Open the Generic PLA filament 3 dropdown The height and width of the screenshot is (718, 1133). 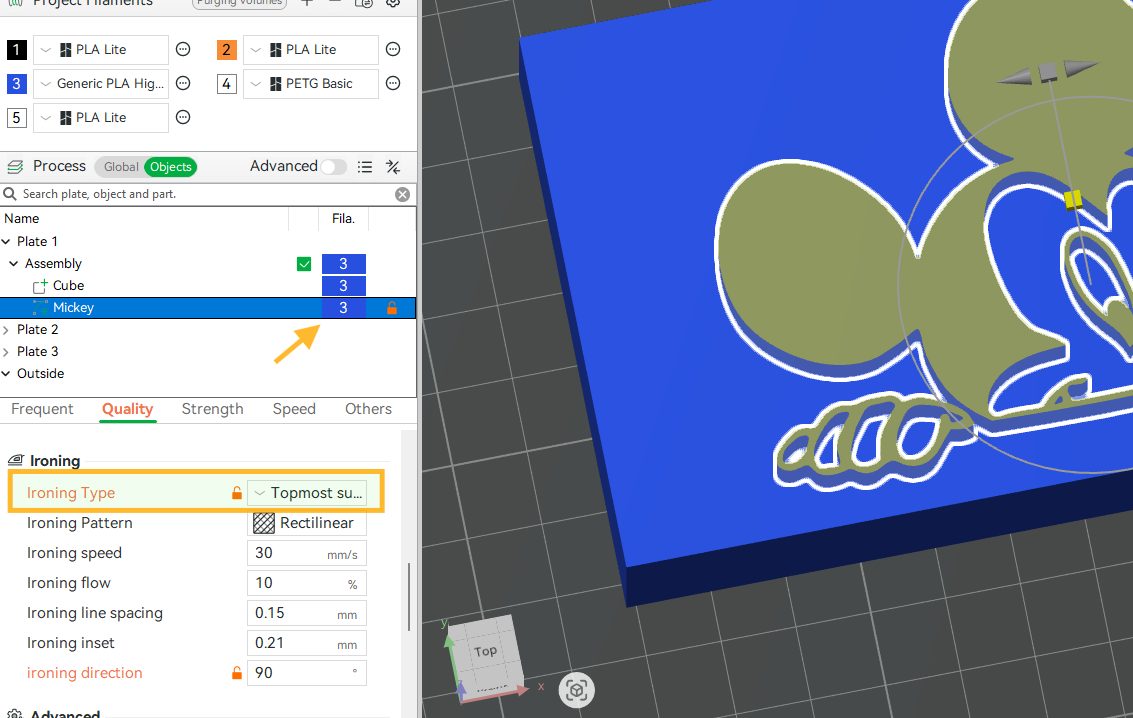point(101,84)
